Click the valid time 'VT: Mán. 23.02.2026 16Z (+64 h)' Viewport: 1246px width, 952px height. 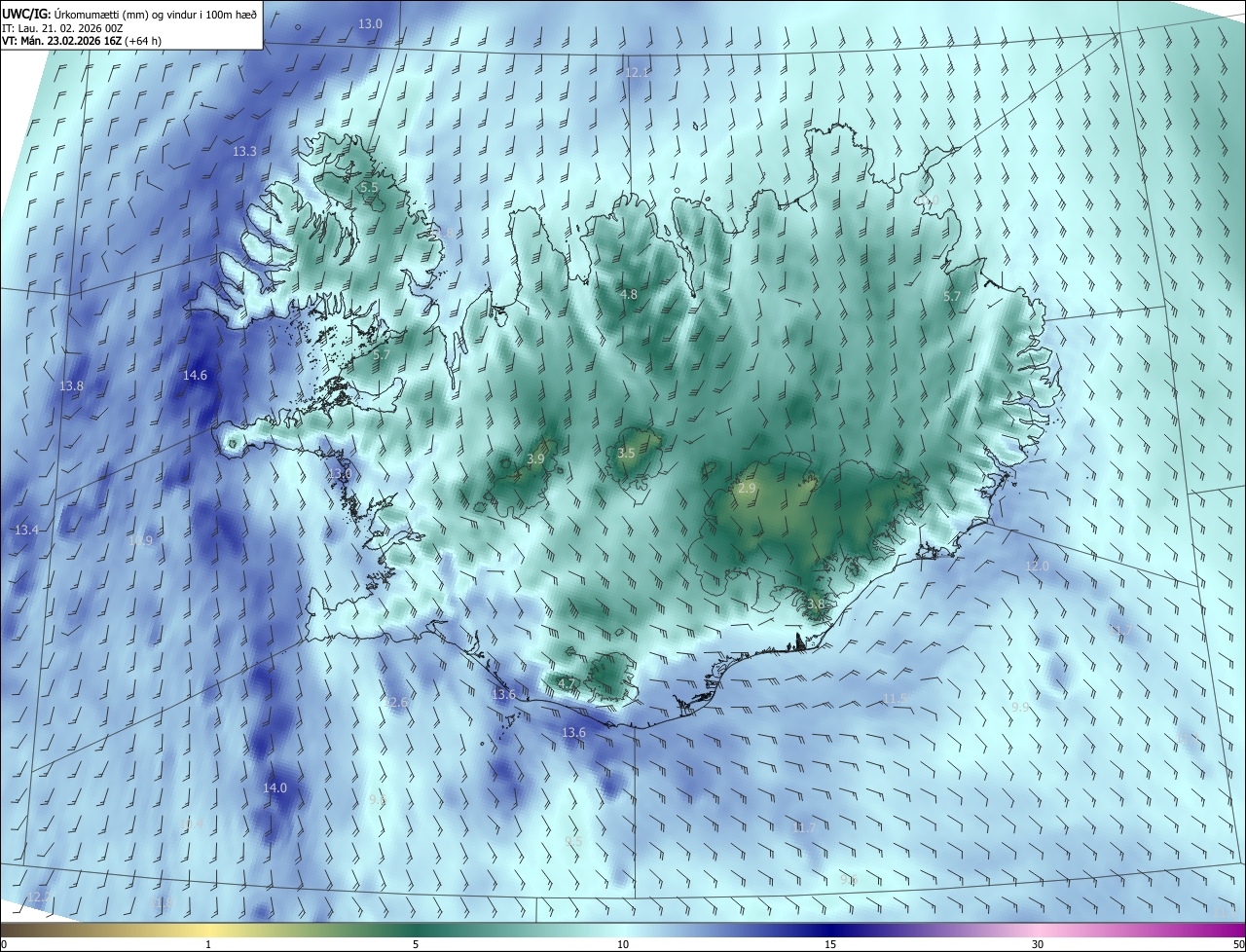point(82,41)
